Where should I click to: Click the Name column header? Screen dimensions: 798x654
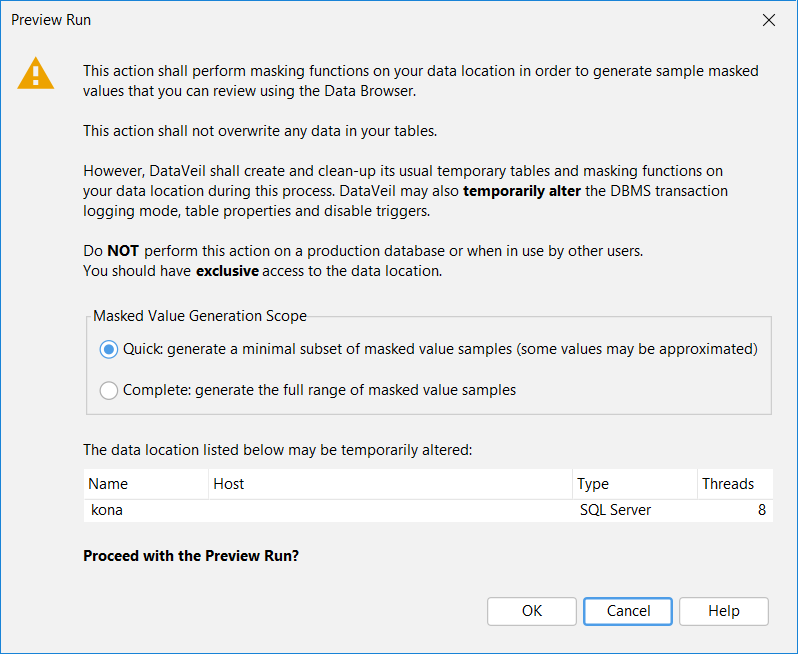(x=146, y=484)
